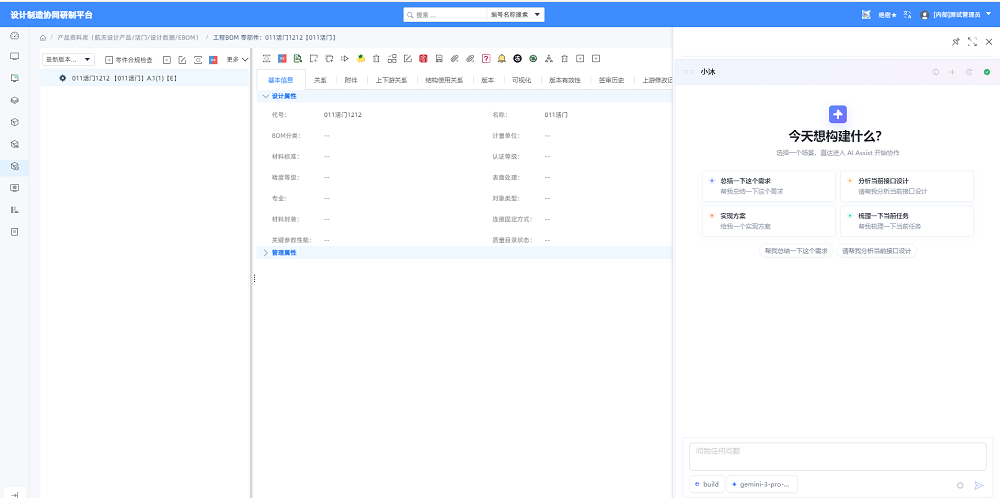Open the gemini-3-pro model selector
This screenshot has width=1000, height=498.
(x=761, y=485)
